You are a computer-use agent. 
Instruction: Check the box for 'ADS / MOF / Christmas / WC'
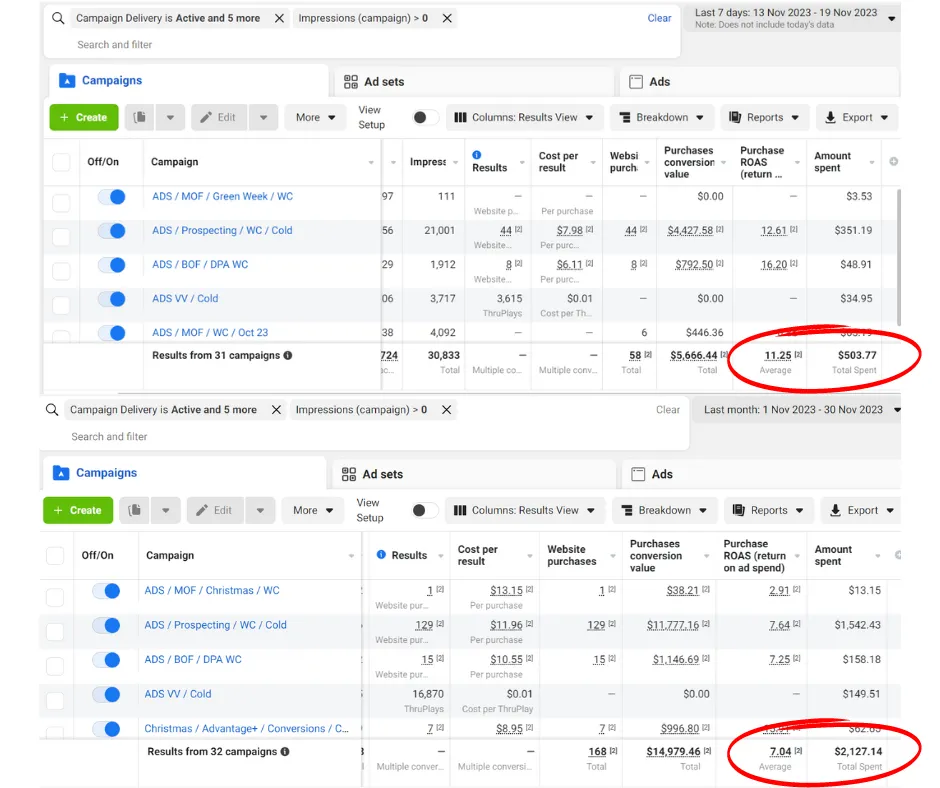tap(55, 598)
